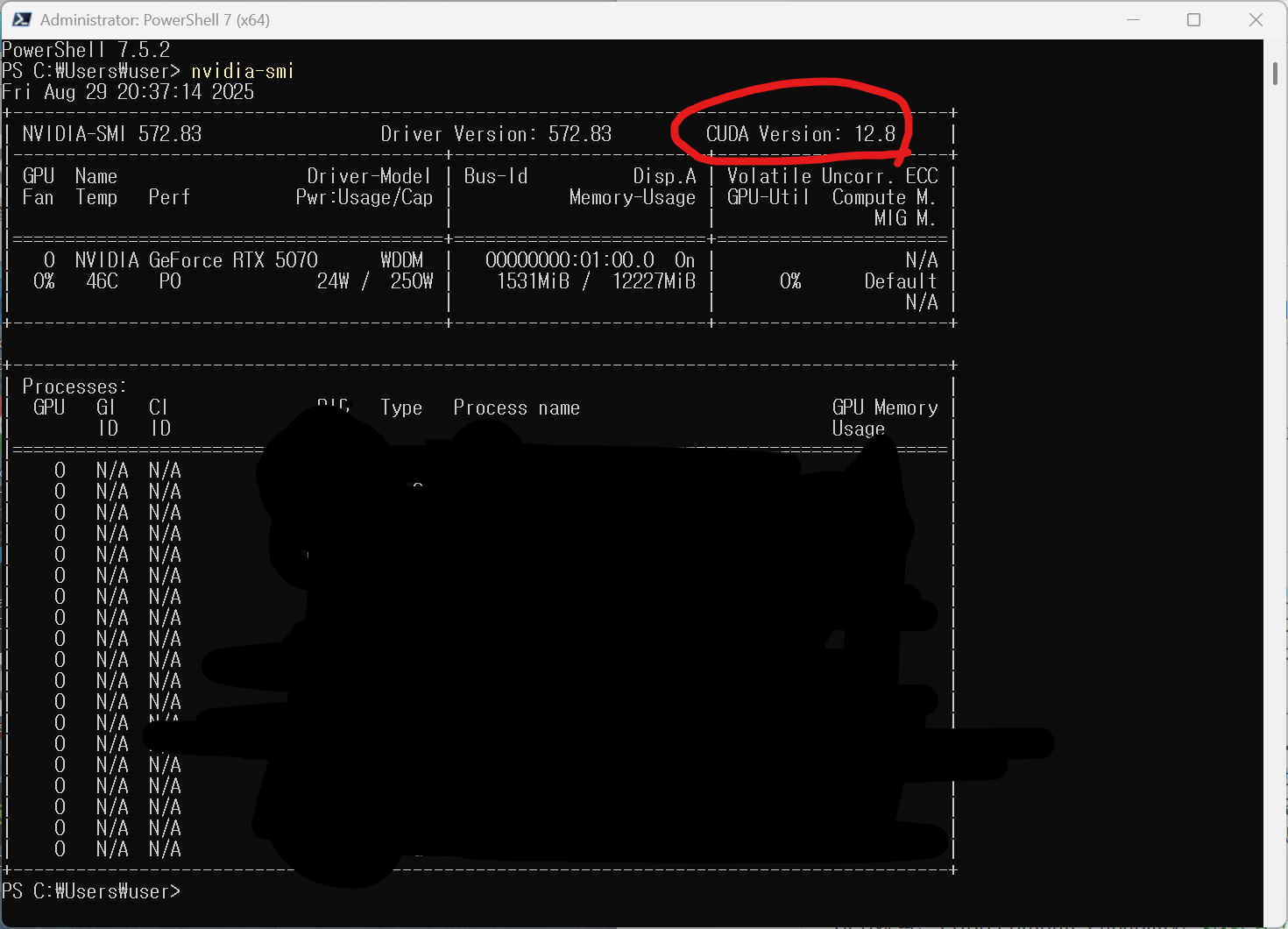The height and width of the screenshot is (929, 1288).
Task: Minimize the PowerShell window
Action: (1133, 19)
